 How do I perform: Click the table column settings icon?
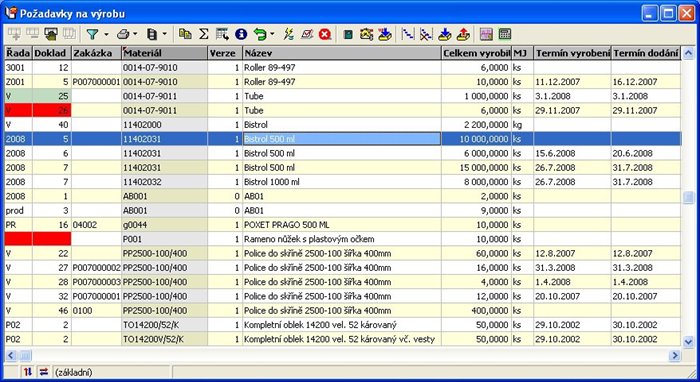click(222, 34)
